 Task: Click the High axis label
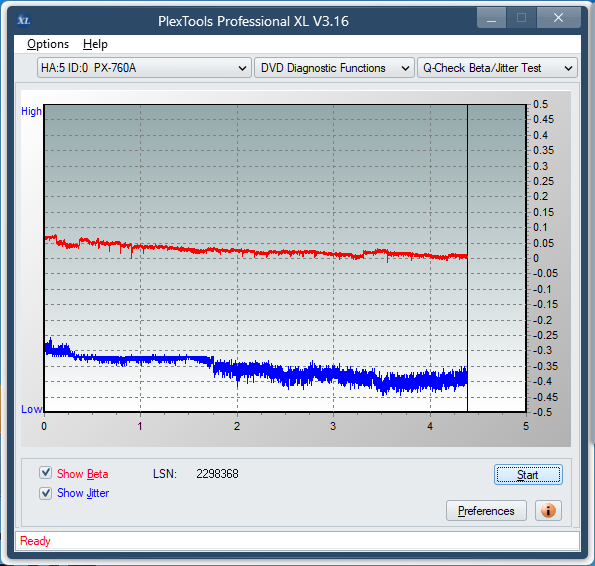[x=31, y=111]
